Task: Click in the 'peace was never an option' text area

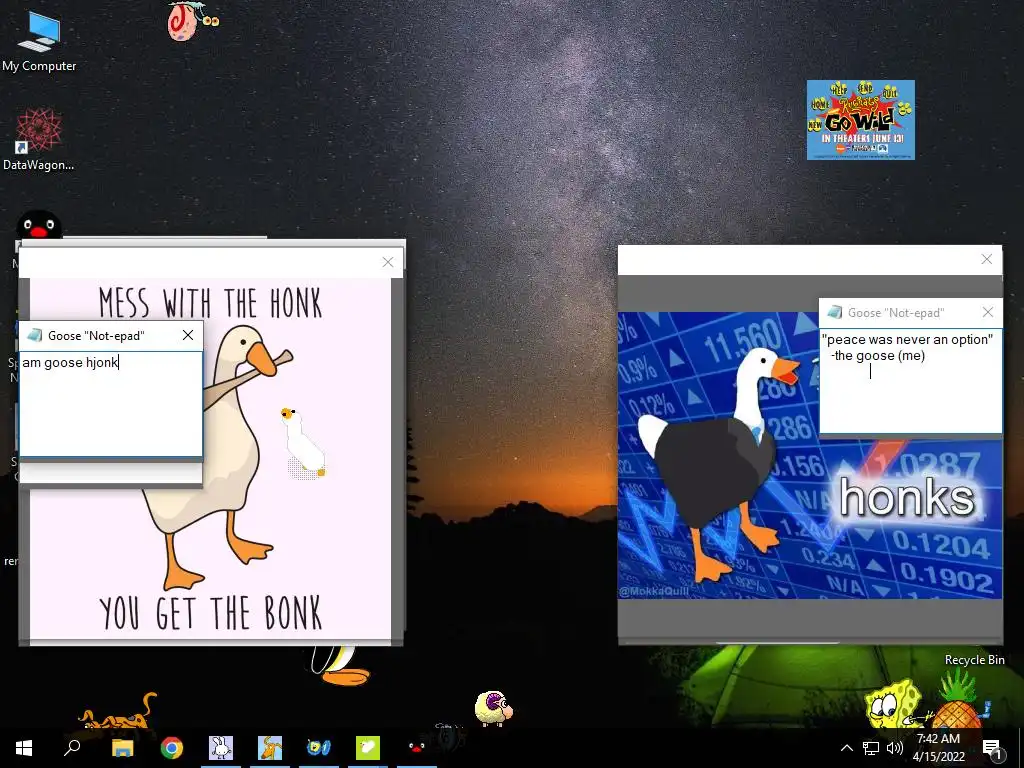Action: (910, 380)
